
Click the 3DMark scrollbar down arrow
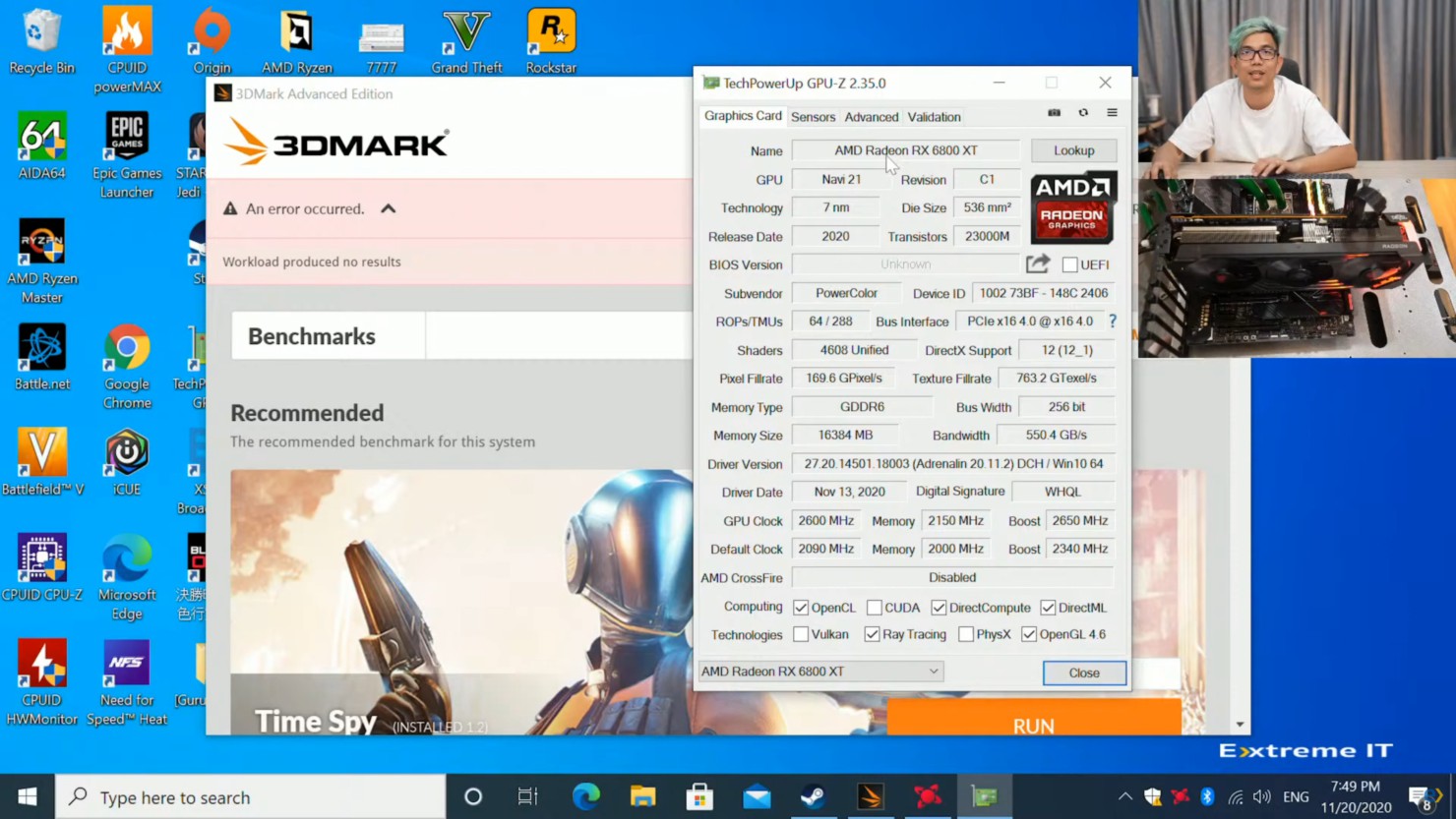click(x=1240, y=725)
